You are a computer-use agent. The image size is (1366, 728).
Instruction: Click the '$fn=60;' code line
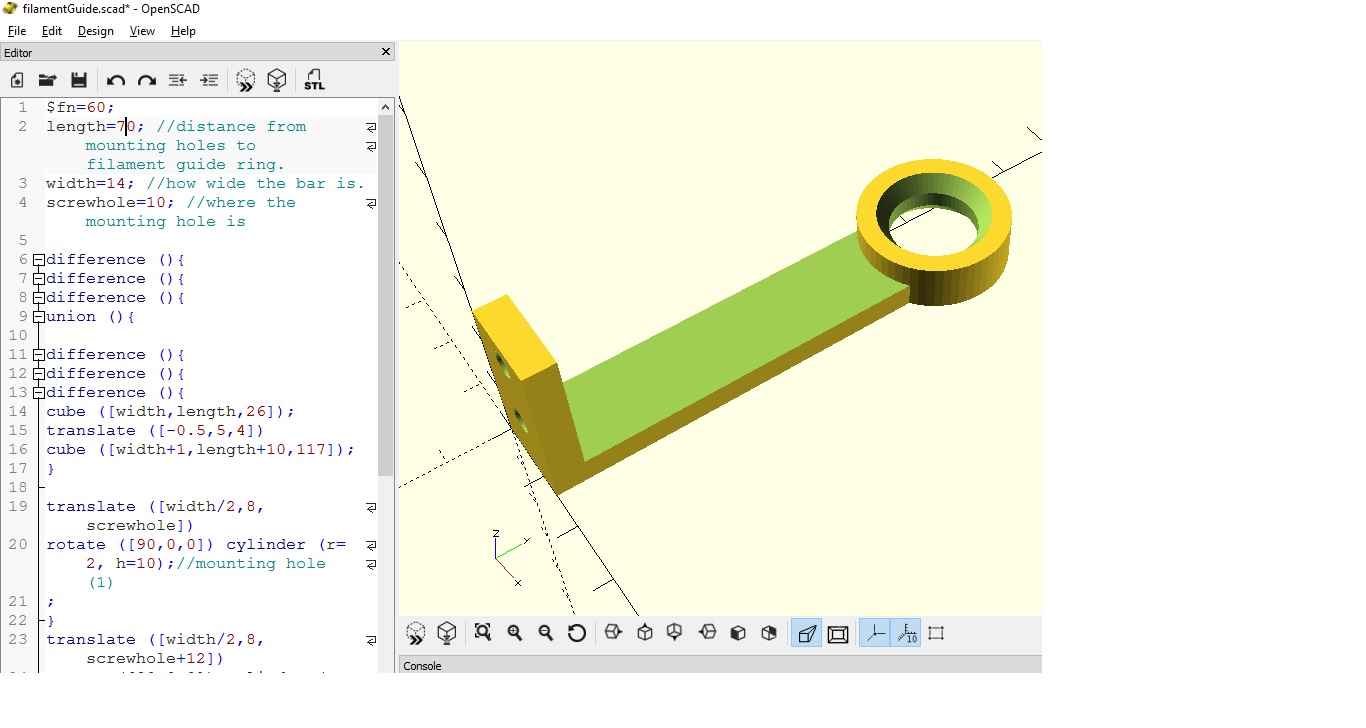[x=80, y=107]
